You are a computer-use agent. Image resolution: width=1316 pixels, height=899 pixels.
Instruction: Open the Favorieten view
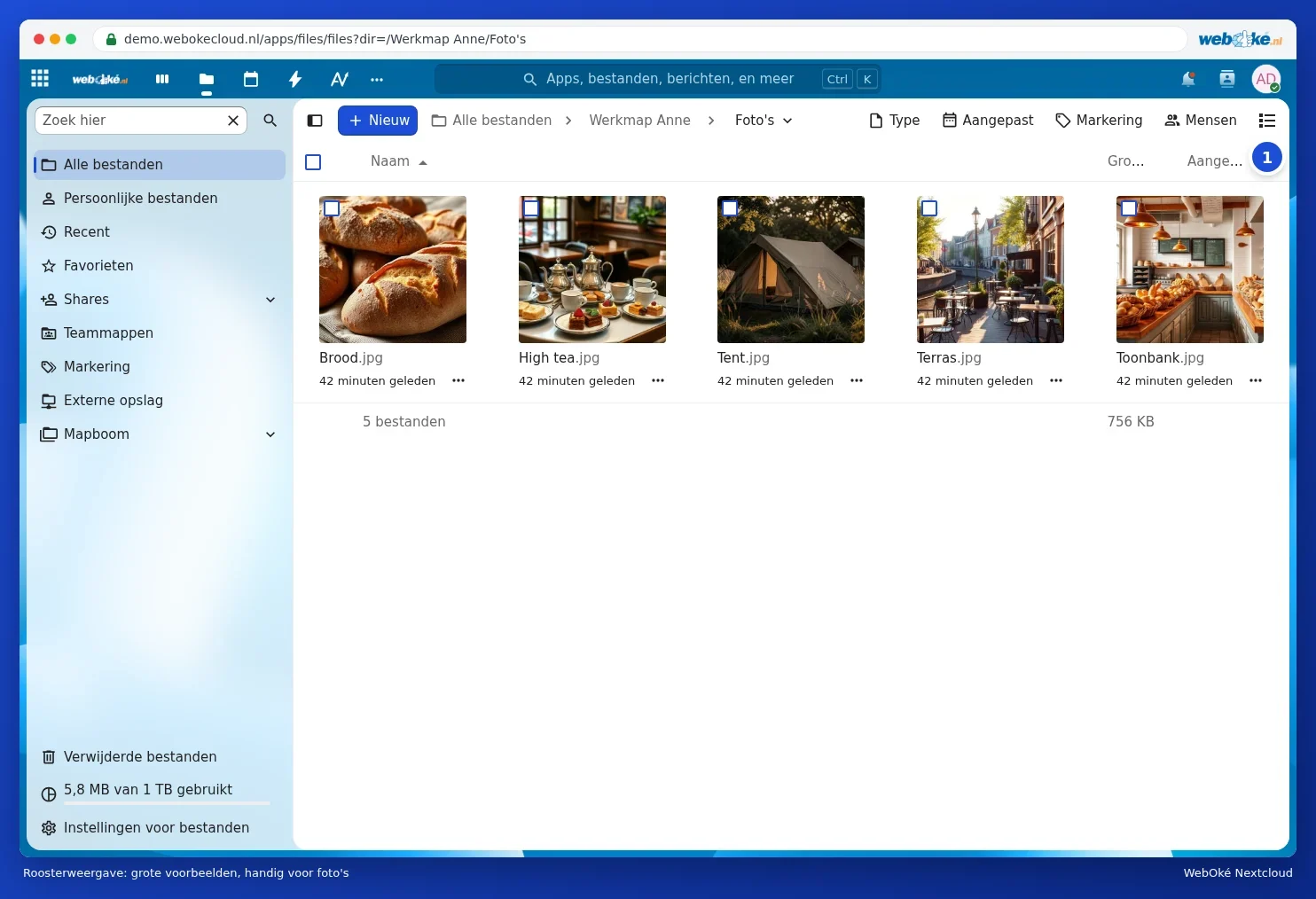[160, 266]
